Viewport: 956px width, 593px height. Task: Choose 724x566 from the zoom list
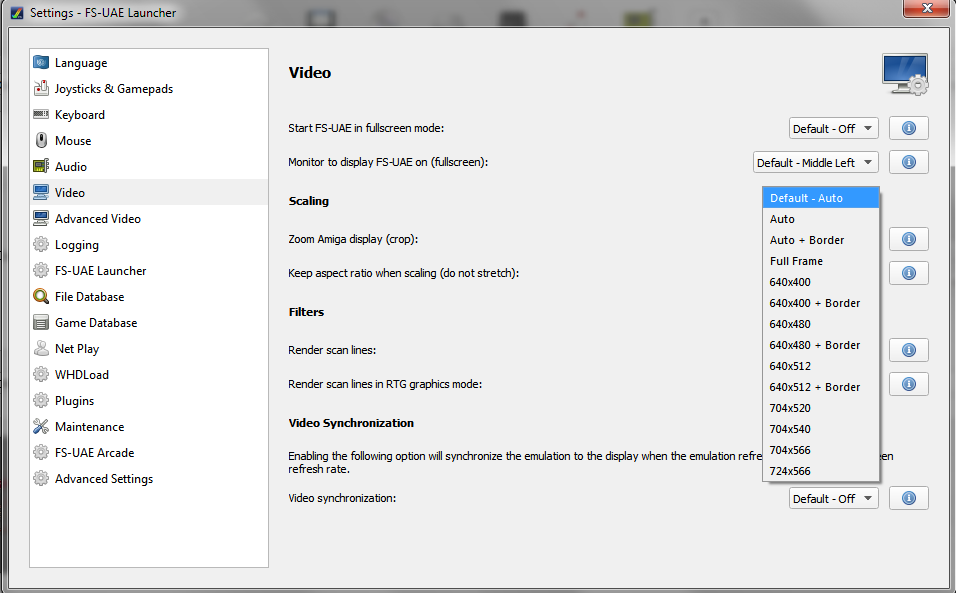click(x=790, y=471)
